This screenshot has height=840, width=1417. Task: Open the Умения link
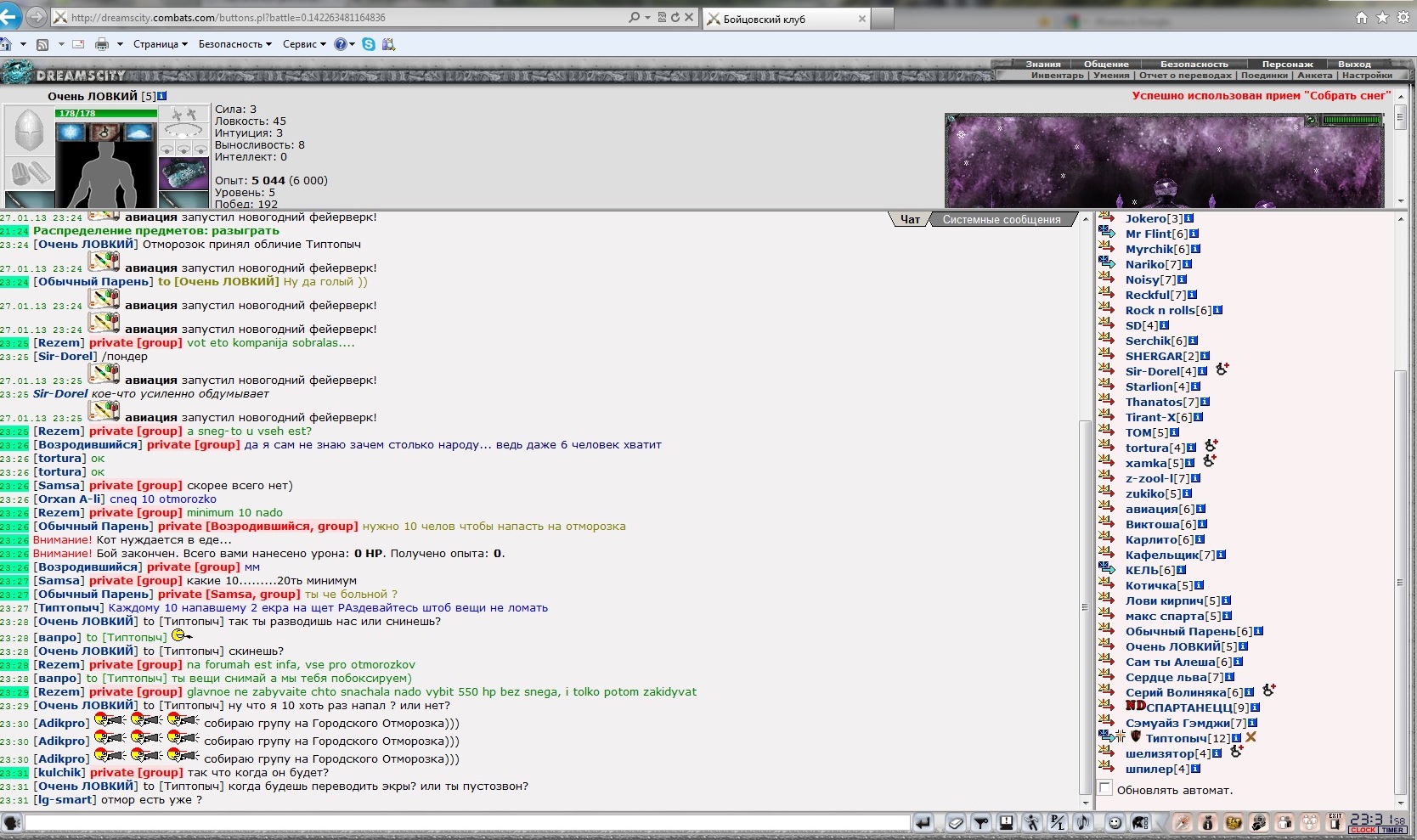1111,76
